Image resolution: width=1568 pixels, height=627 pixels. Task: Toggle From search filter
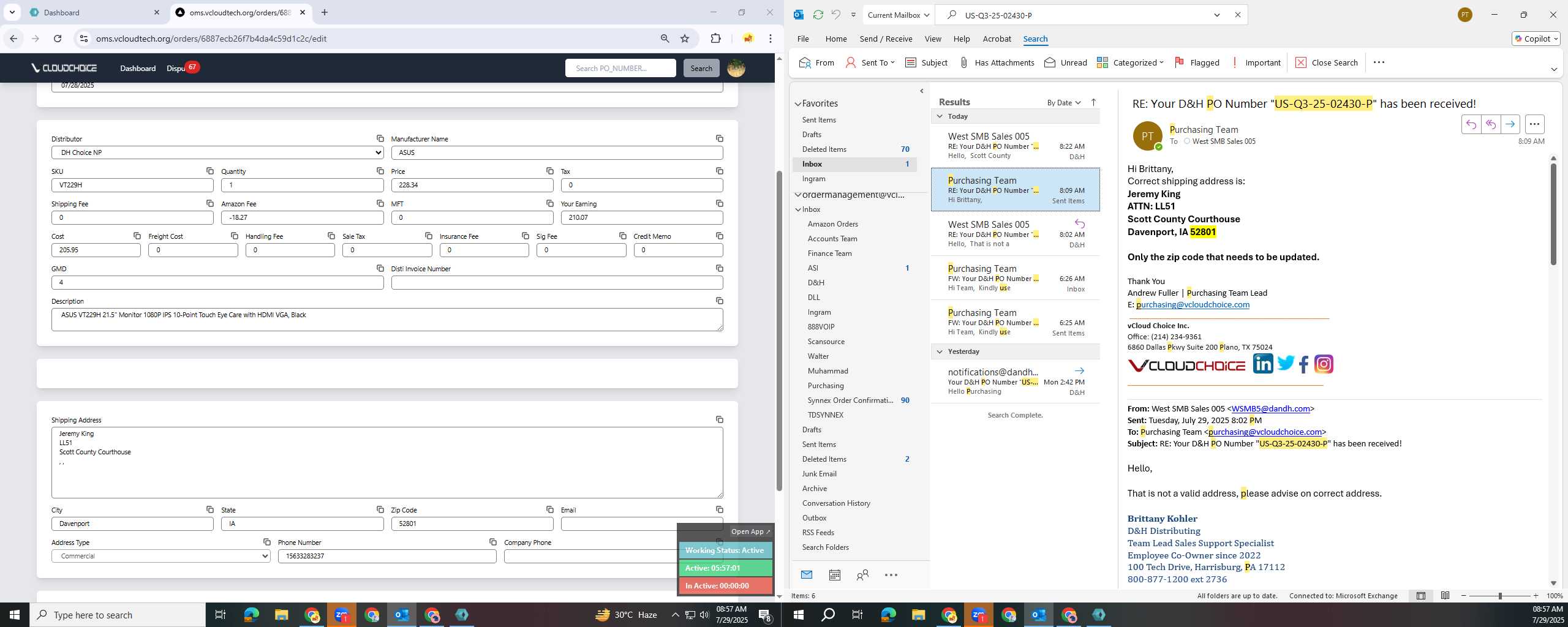[x=816, y=62]
